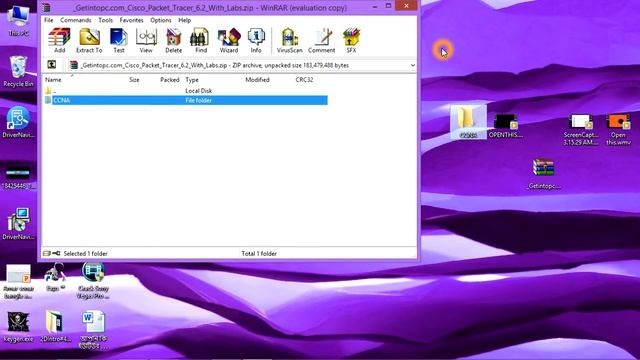Select the DriverNavi installer disc icon

18,224
